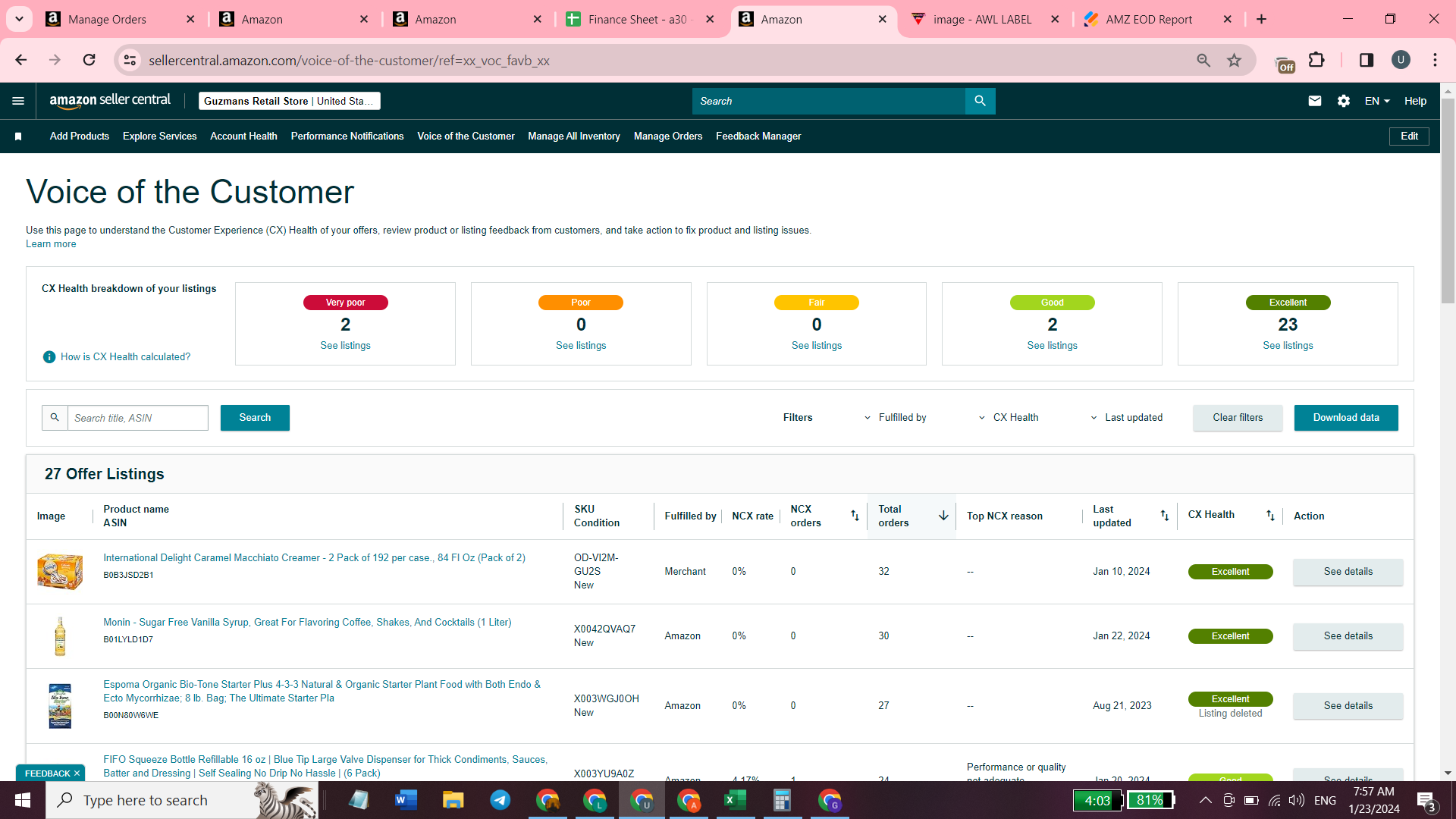See details for International Delight Creamer

tap(1348, 572)
